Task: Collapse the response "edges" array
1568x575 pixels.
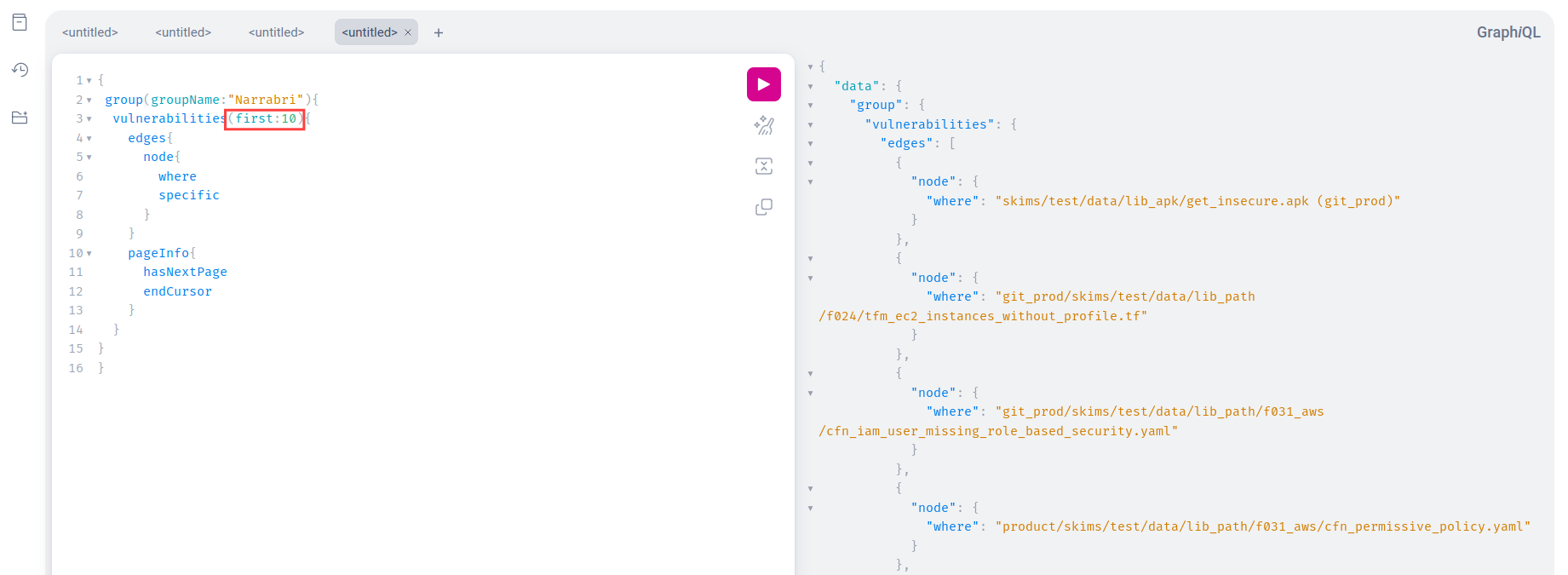Action: [810, 143]
